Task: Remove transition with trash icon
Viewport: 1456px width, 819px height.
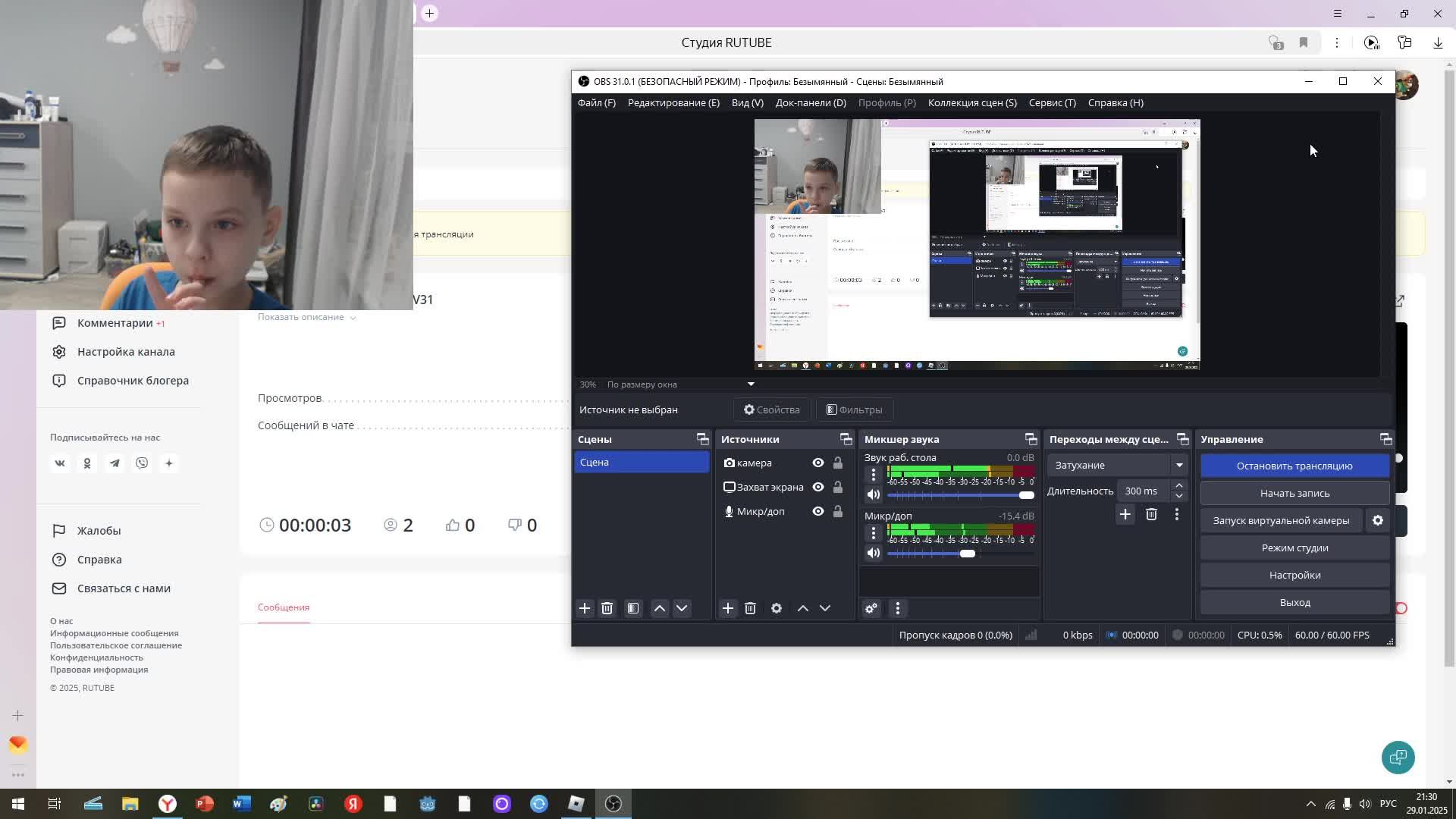Action: tap(1151, 514)
